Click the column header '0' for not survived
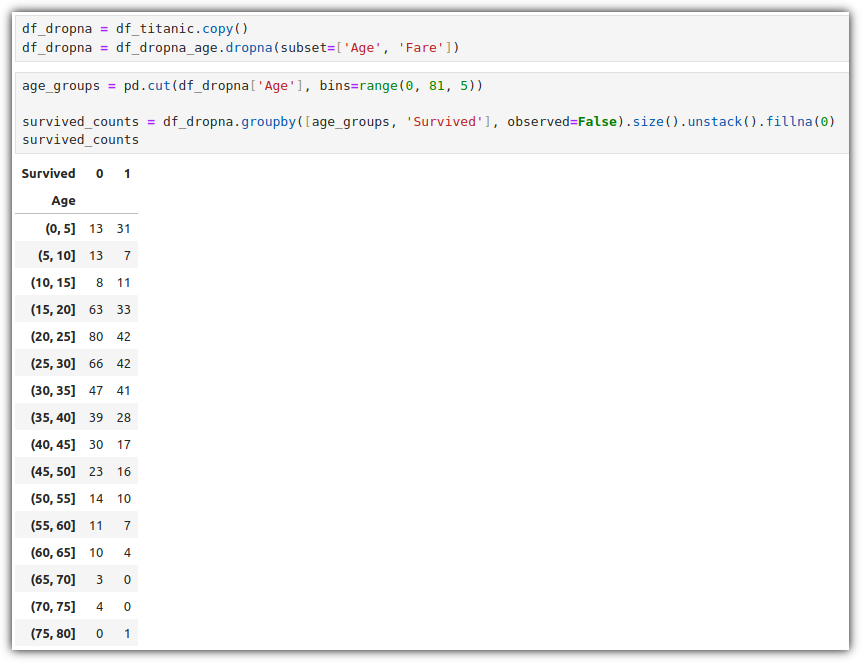Screen dimensions: 862x663 [x=100, y=174]
